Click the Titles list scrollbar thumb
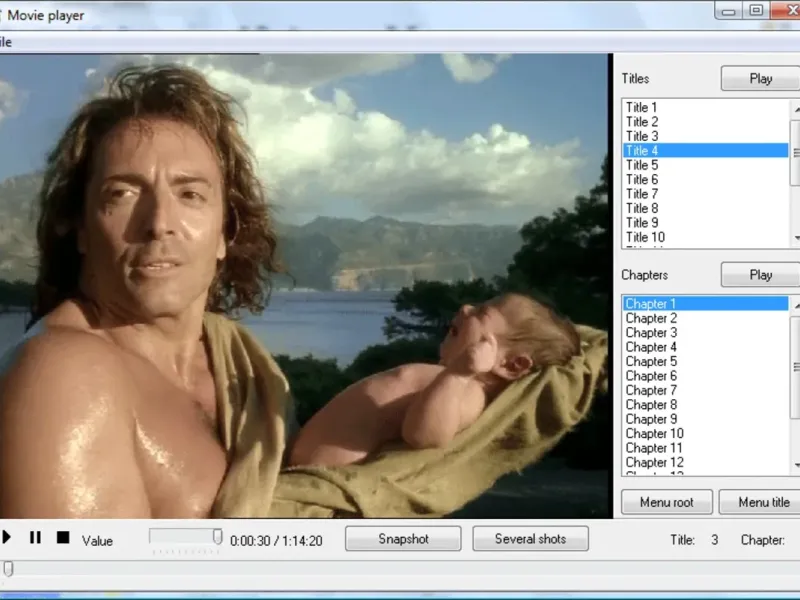 point(795,153)
